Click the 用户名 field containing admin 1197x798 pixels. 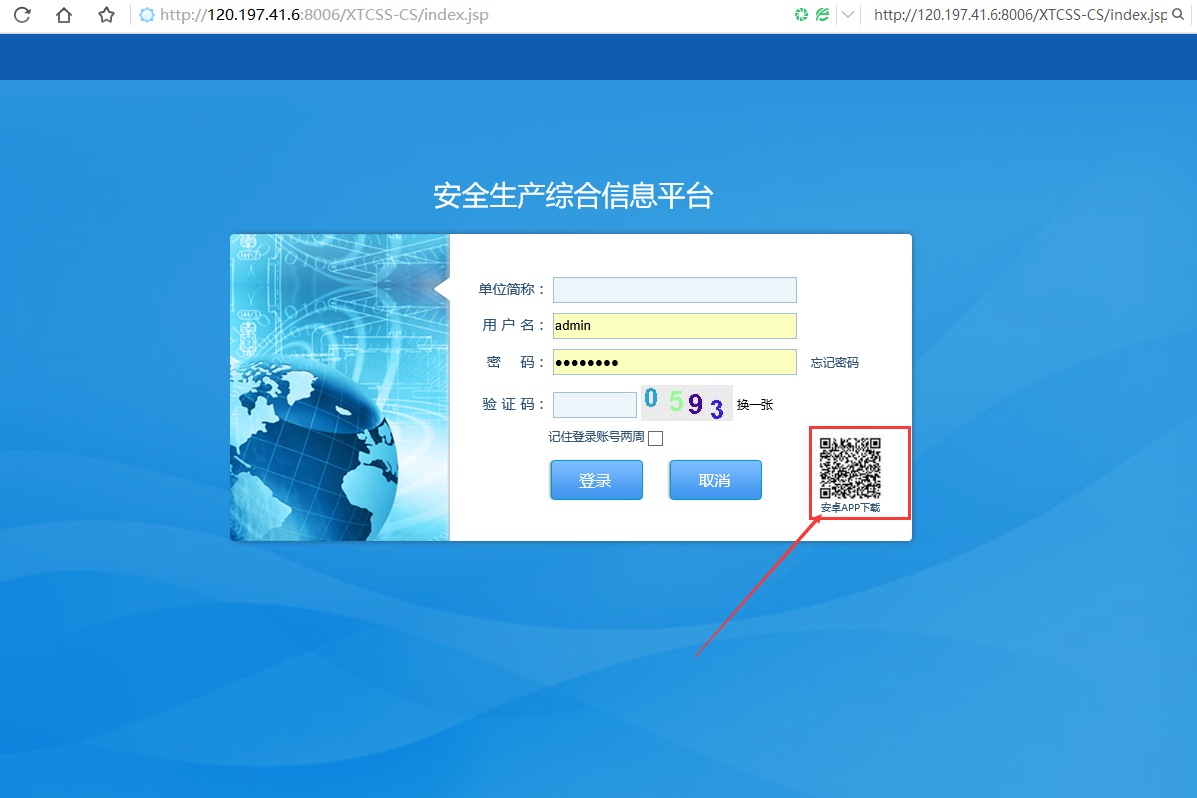[675, 326]
